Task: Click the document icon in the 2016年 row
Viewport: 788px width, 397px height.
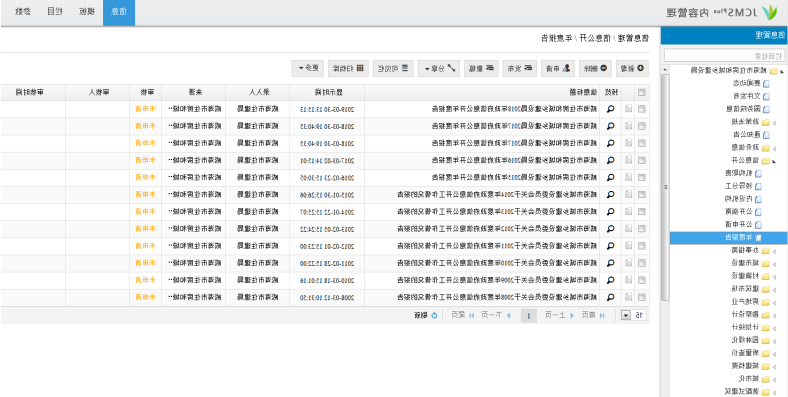Action: coord(628,160)
